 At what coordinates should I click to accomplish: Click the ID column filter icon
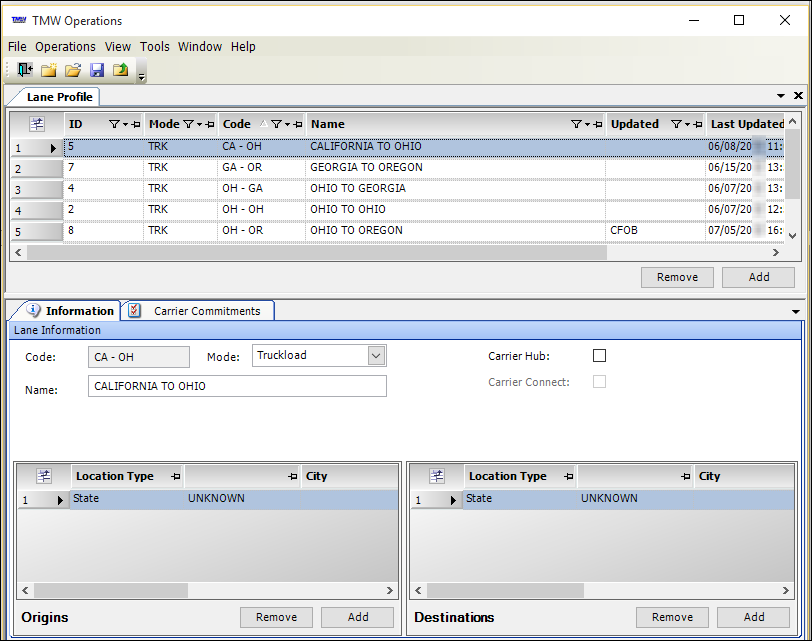[x=113, y=124]
